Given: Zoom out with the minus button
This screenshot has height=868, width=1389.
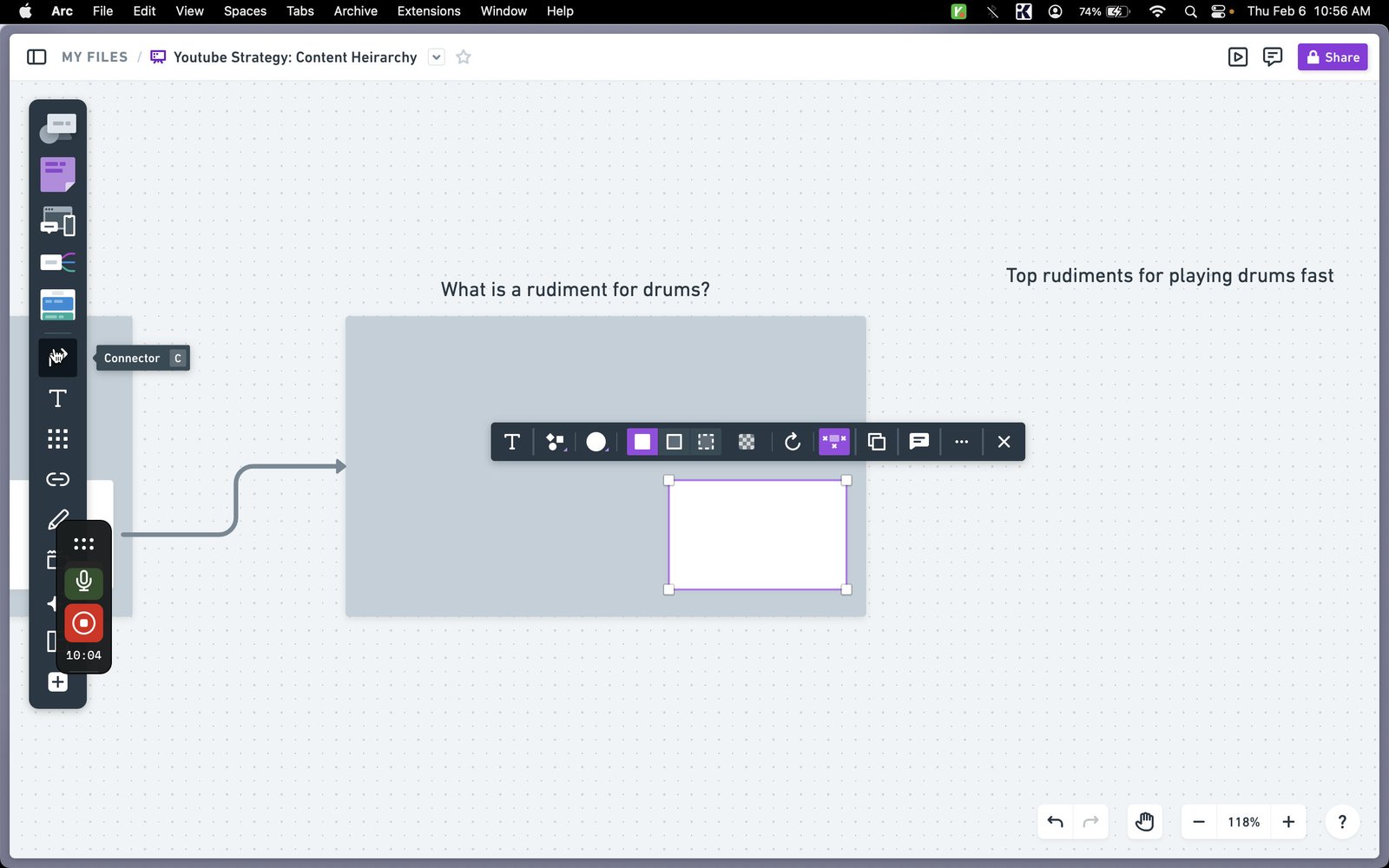Looking at the screenshot, I should click(1199, 822).
